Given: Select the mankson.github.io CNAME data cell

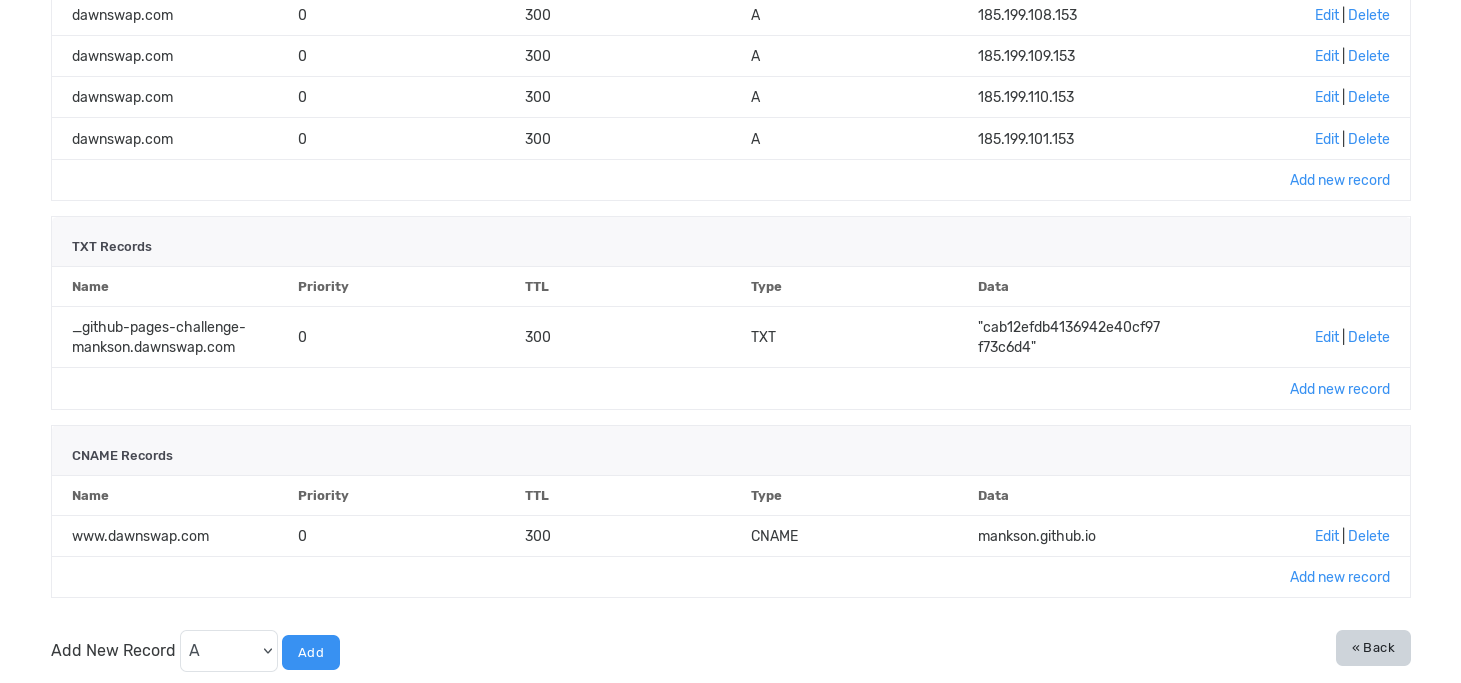Looking at the screenshot, I should pyautogui.click(x=1037, y=536).
